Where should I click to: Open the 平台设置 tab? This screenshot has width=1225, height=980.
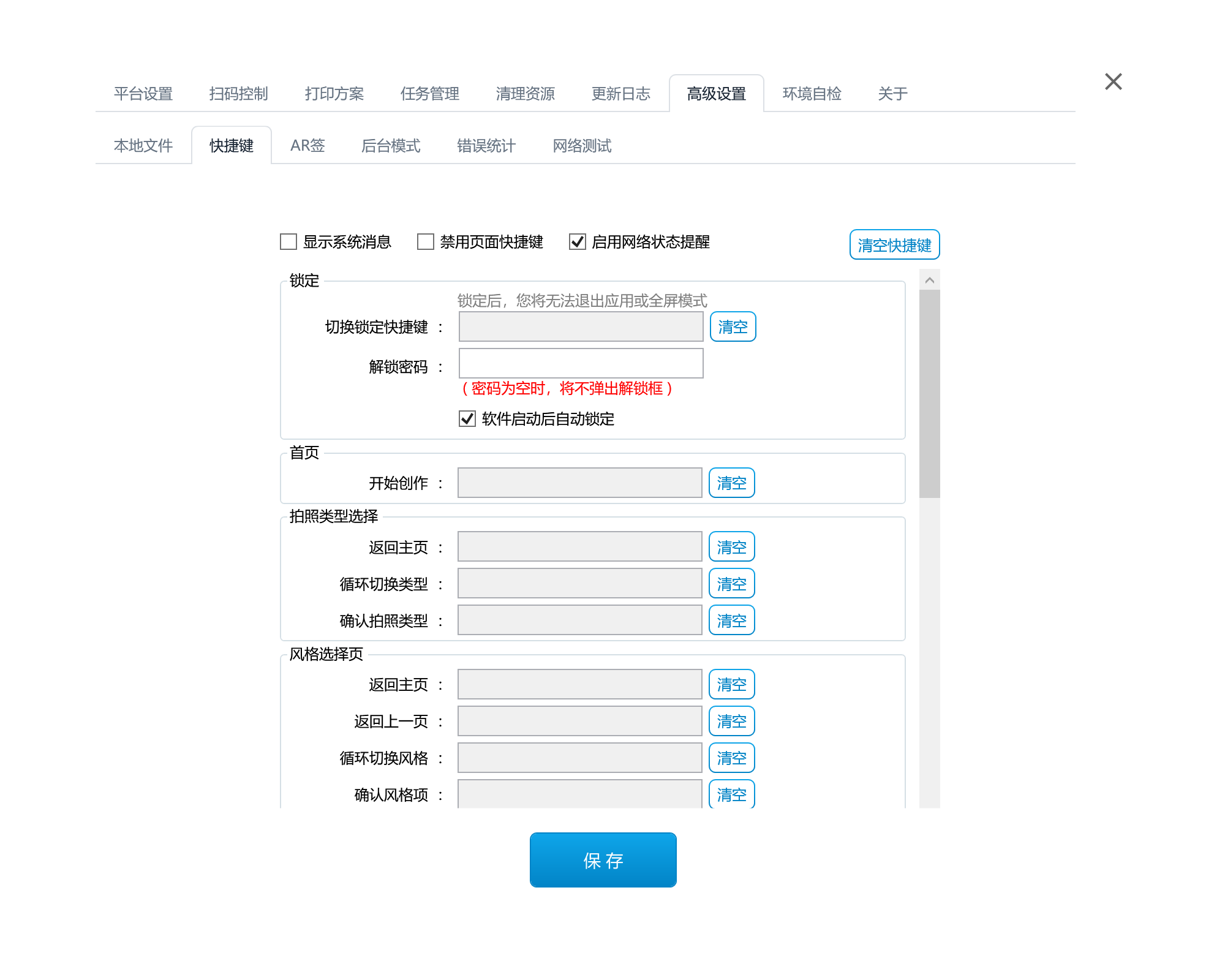[x=143, y=94]
